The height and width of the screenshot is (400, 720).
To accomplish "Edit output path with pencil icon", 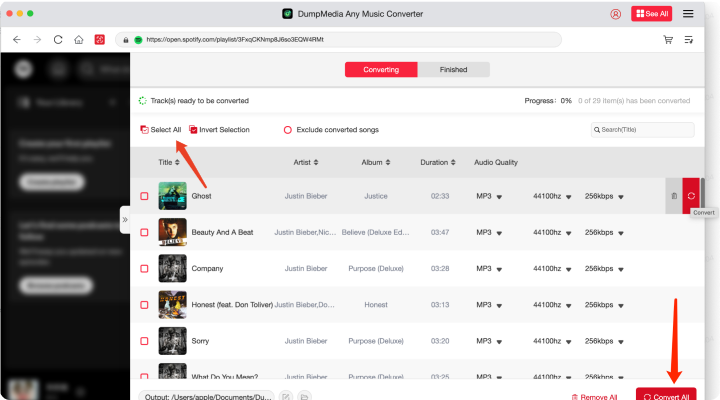I will click(286, 396).
